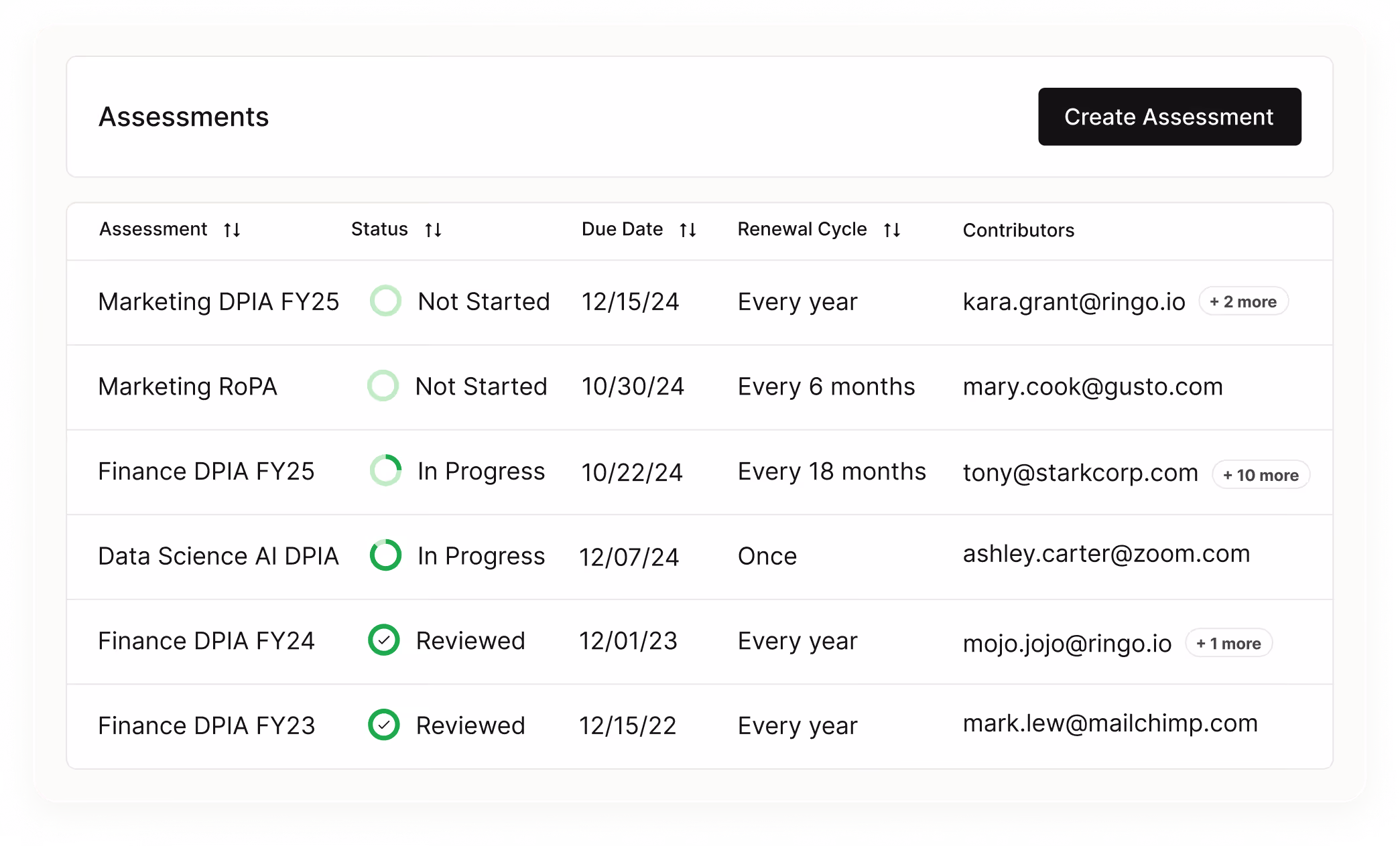Click In Progress ring for Data Science AI DPIA
This screenshot has height=846, width=1400.
coord(385,555)
